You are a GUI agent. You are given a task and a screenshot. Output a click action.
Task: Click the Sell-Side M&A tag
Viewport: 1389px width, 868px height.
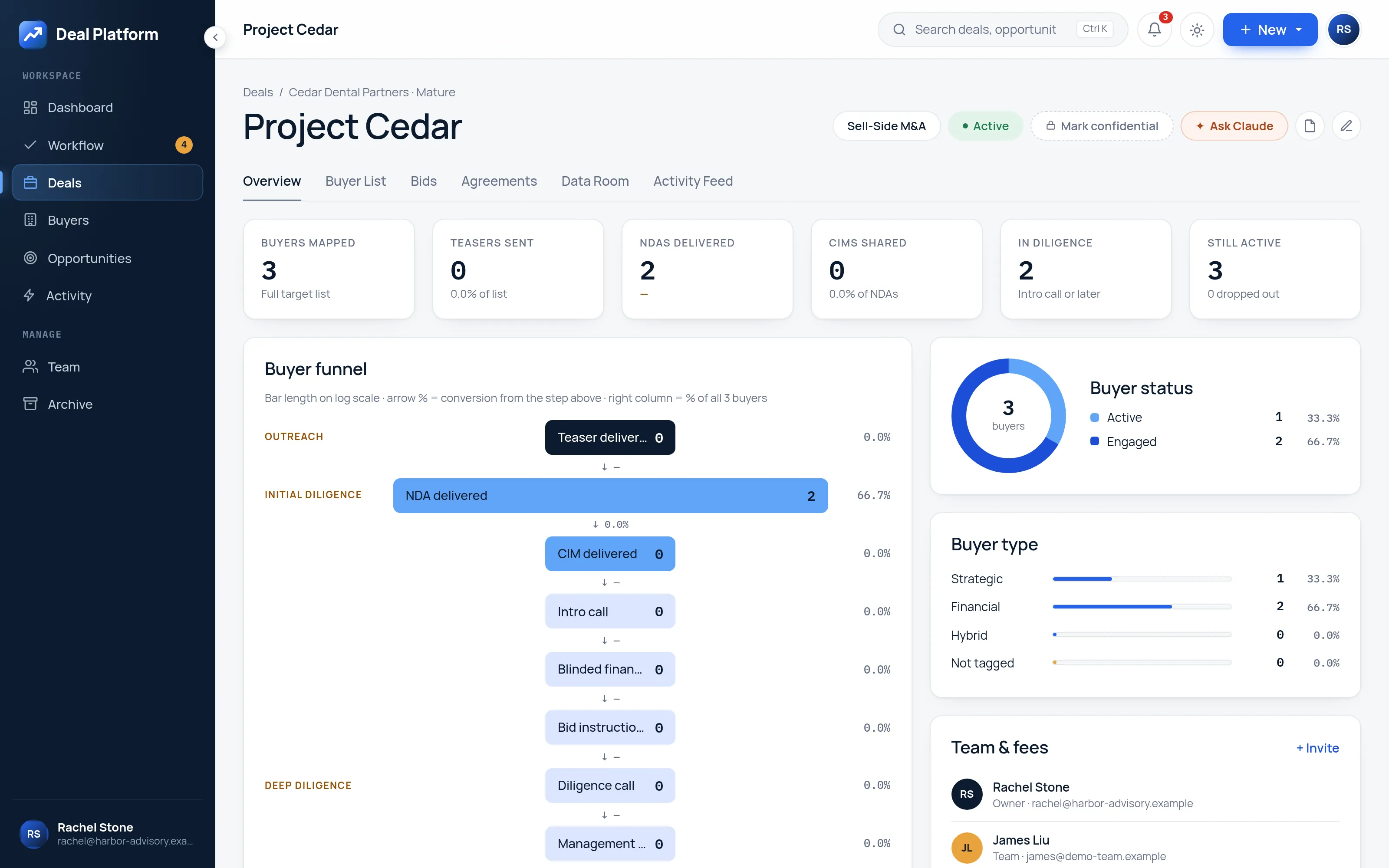886,126
